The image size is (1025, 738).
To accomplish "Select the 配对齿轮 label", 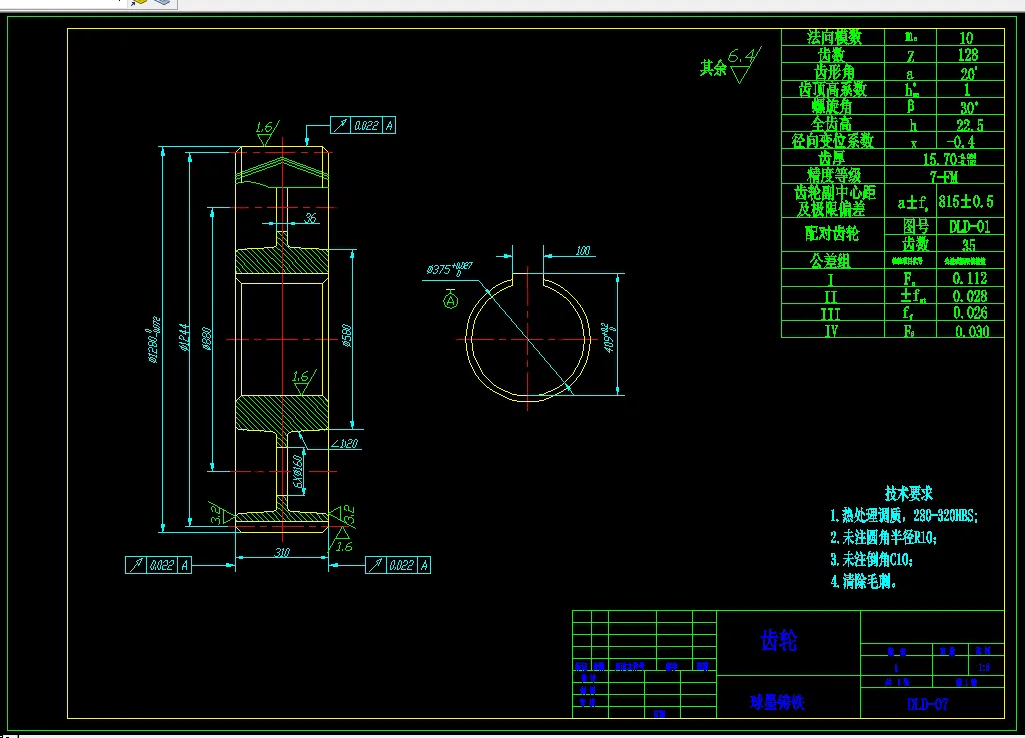I will [x=832, y=233].
